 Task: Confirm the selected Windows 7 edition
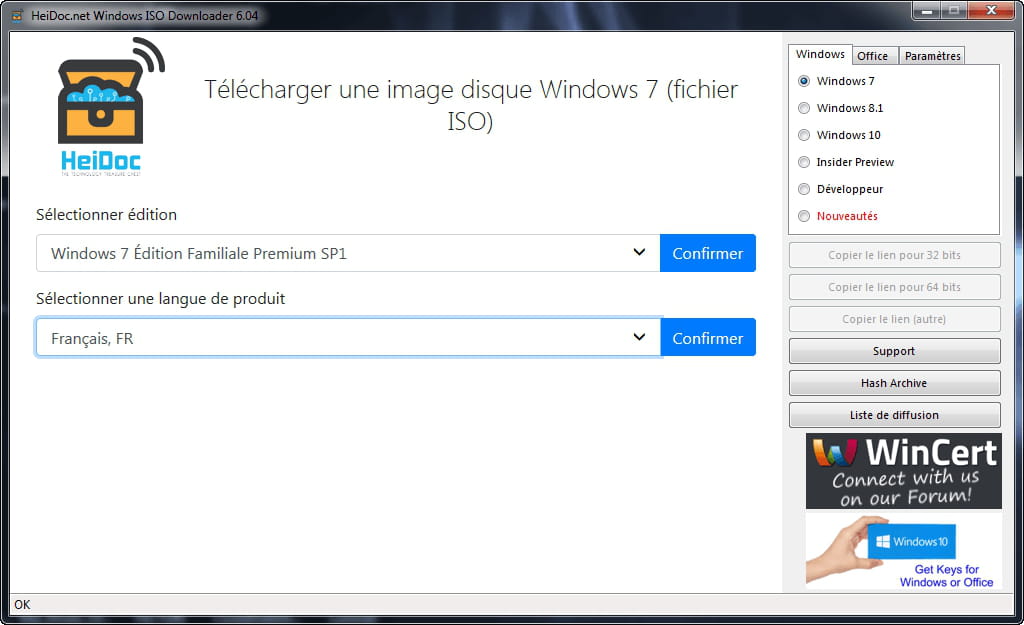click(x=708, y=253)
